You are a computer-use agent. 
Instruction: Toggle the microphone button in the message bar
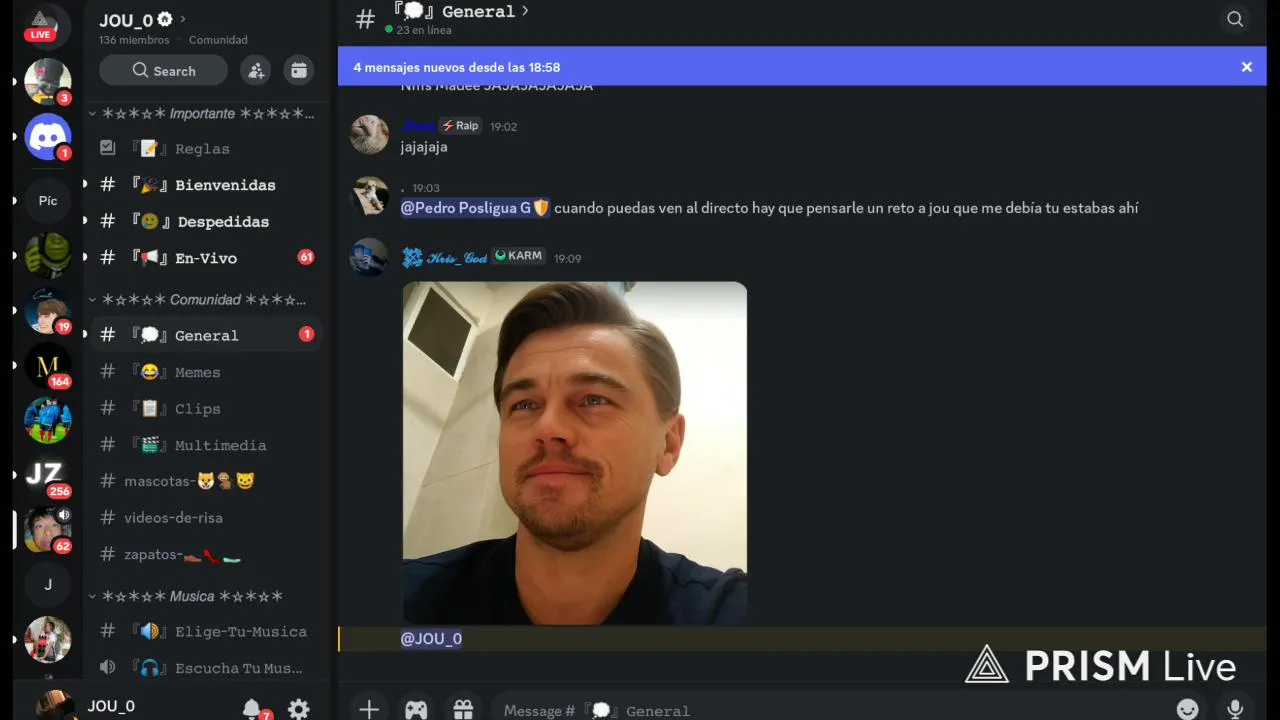pyautogui.click(x=1235, y=709)
